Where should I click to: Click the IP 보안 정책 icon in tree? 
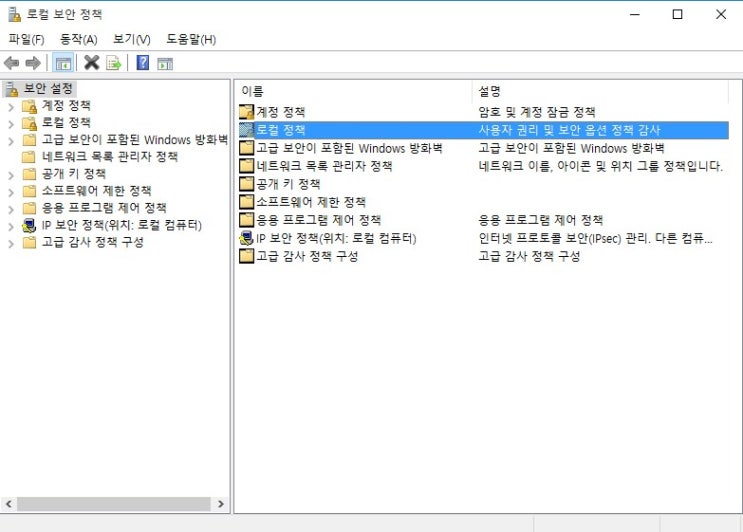29,225
